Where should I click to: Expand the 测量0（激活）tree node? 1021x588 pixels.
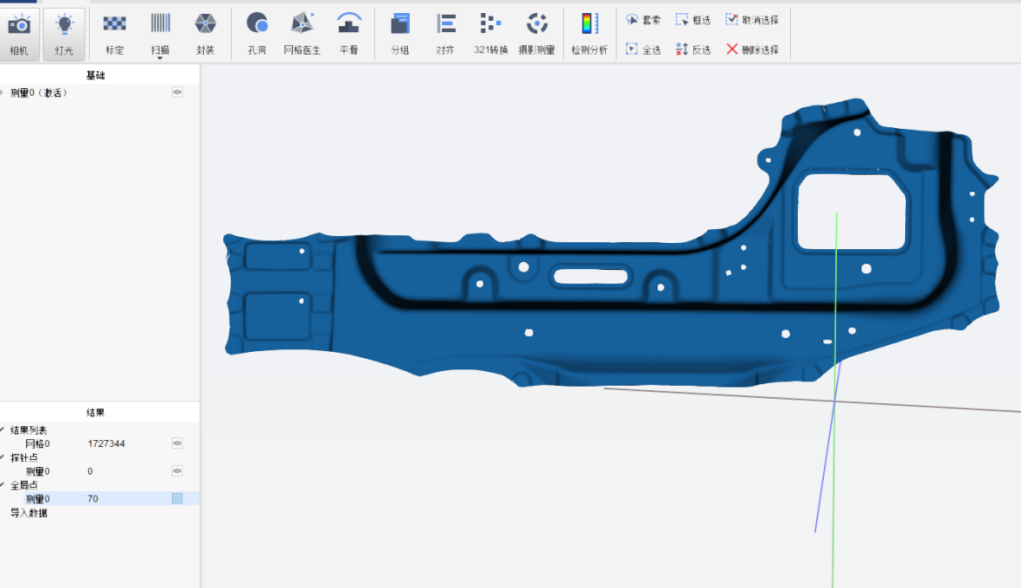pyautogui.click(x=3, y=92)
